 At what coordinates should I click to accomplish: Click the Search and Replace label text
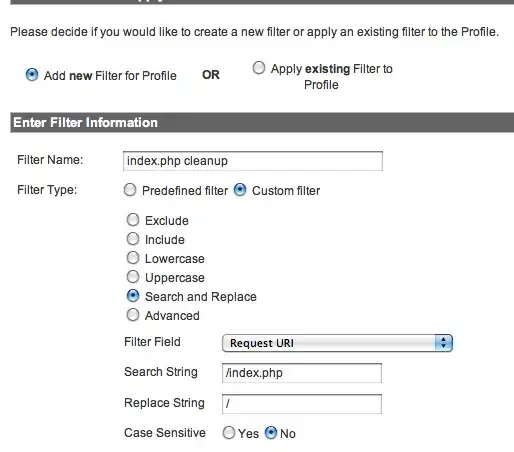(x=201, y=297)
